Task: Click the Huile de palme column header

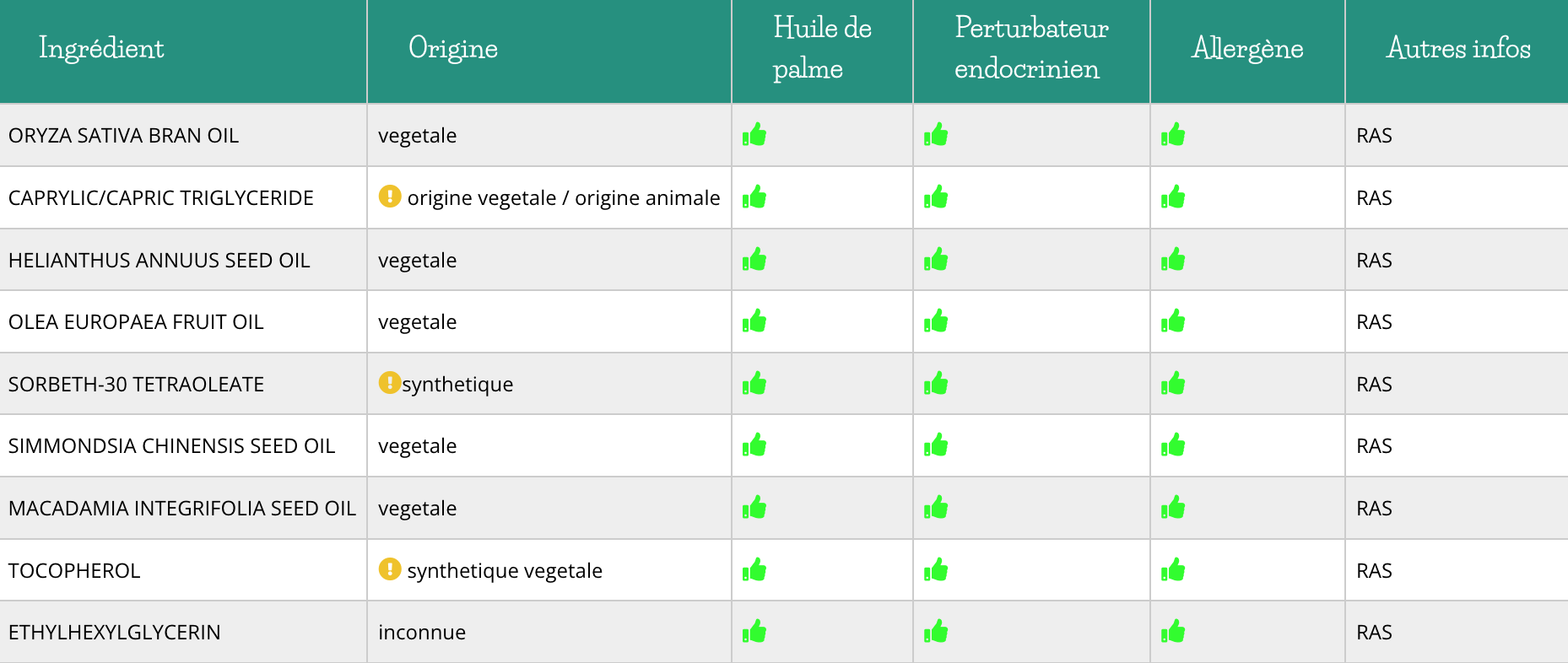Action: (822, 48)
